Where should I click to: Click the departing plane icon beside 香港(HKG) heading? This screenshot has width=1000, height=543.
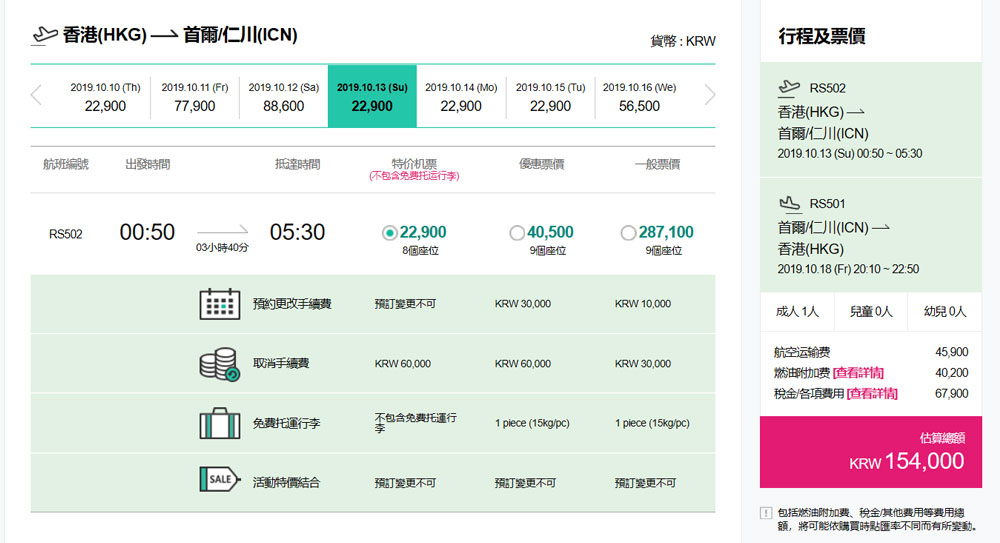tap(45, 35)
